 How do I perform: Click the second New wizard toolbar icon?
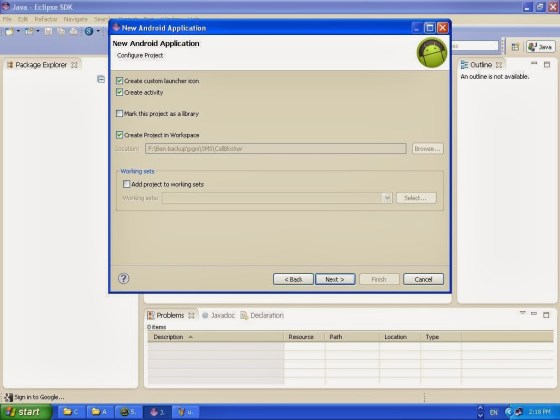tap(29, 31)
